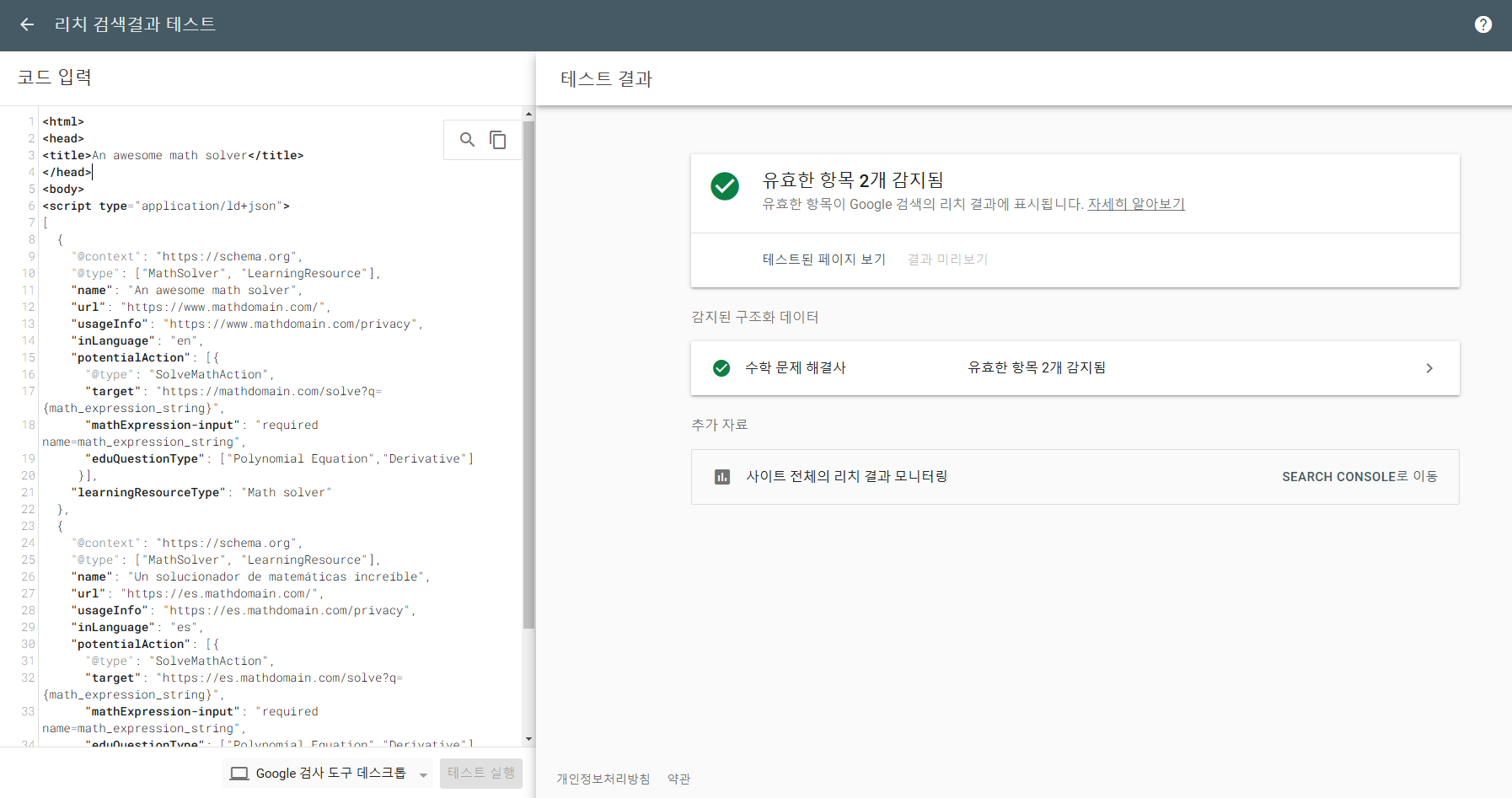The height and width of the screenshot is (798, 1512).
Task: Select 테스트된 페이지 보기
Action: pyautogui.click(x=823, y=260)
